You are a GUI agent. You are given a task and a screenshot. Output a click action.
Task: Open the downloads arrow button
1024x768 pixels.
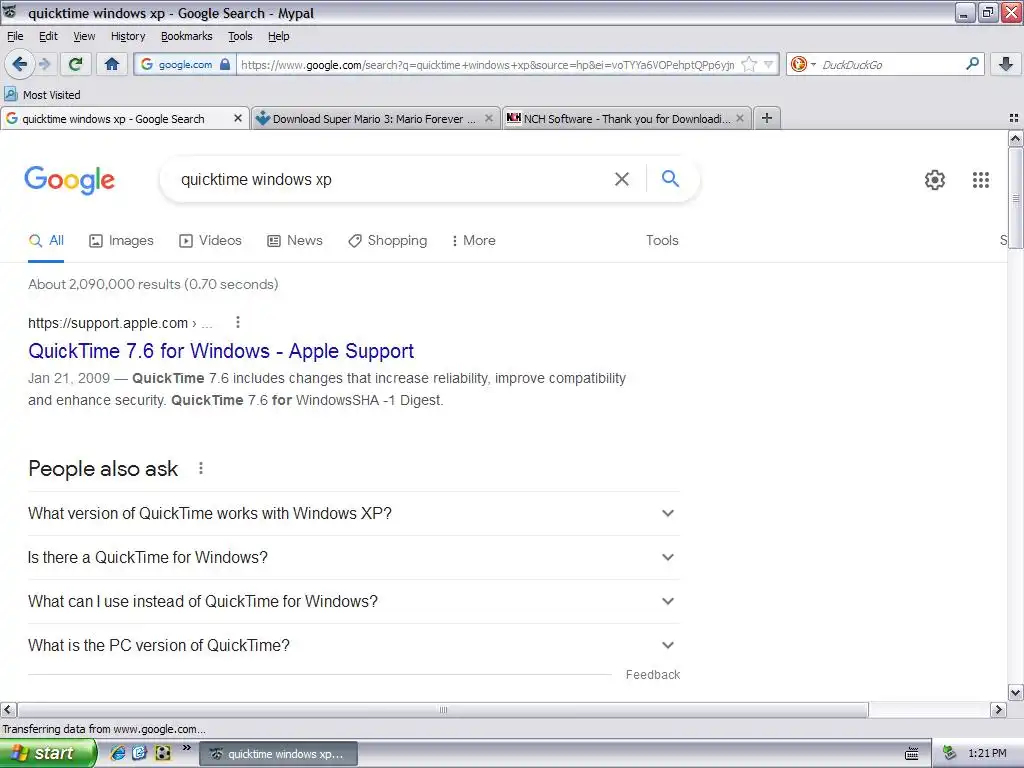[x=1006, y=64]
